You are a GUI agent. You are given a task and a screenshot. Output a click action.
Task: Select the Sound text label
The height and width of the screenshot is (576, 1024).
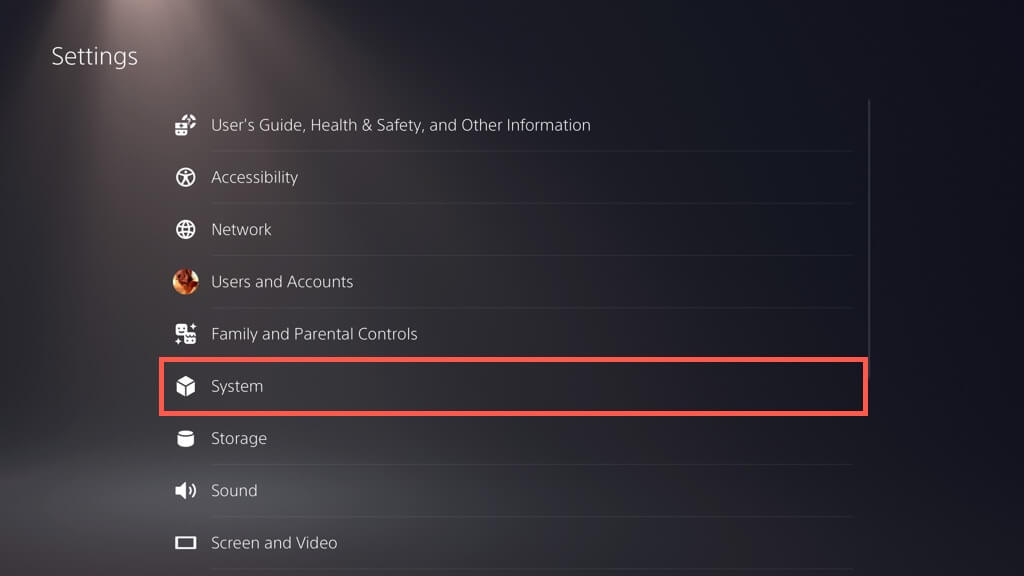tap(234, 490)
